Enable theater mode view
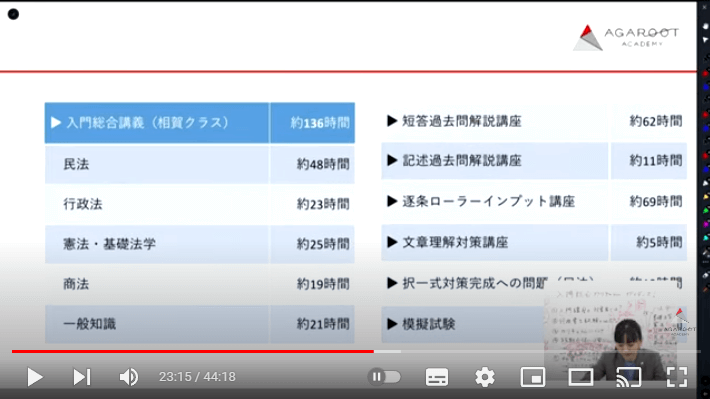This screenshot has height=399, width=710. [581, 377]
